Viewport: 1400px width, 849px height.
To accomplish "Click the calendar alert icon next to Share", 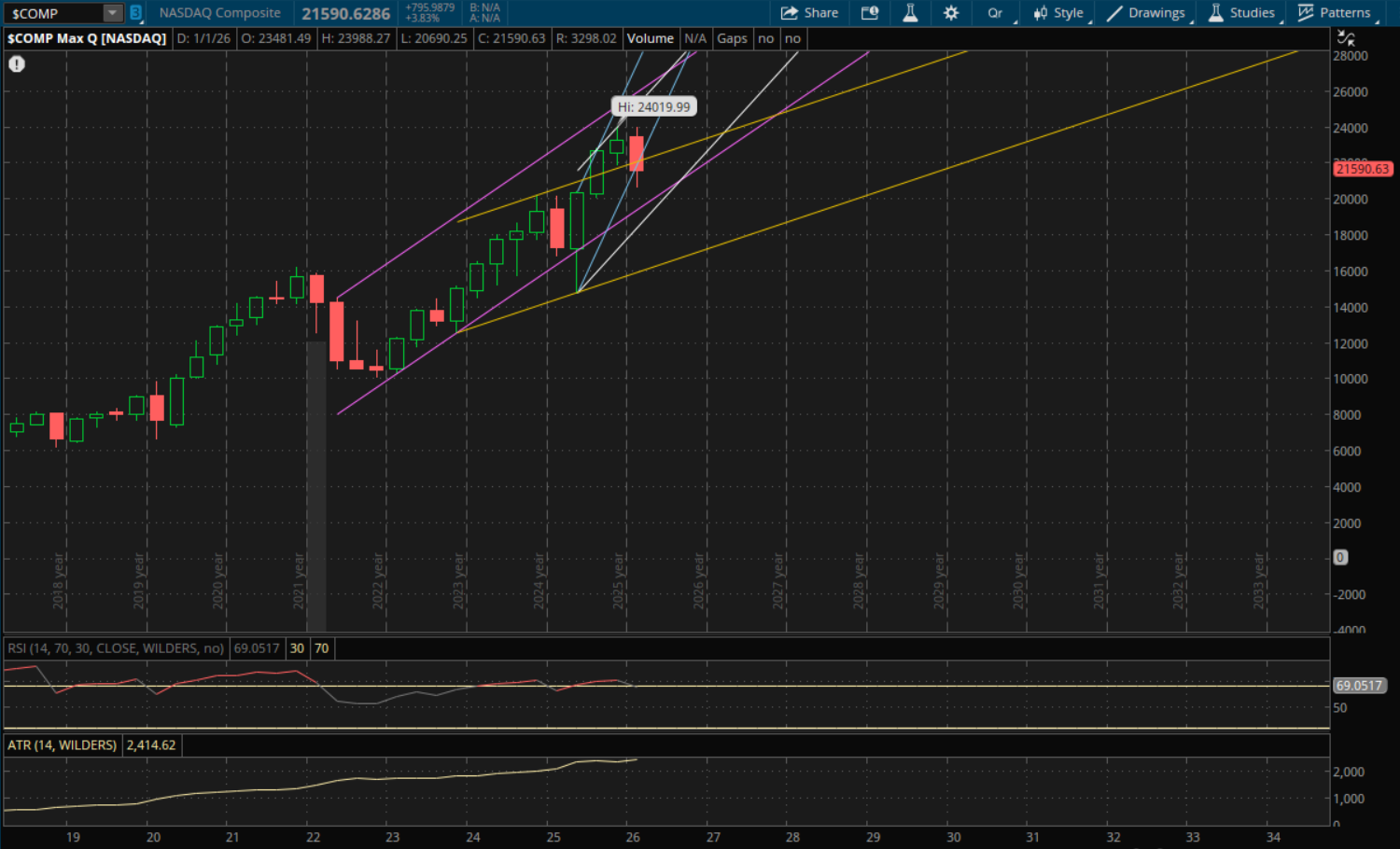I will (x=870, y=13).
